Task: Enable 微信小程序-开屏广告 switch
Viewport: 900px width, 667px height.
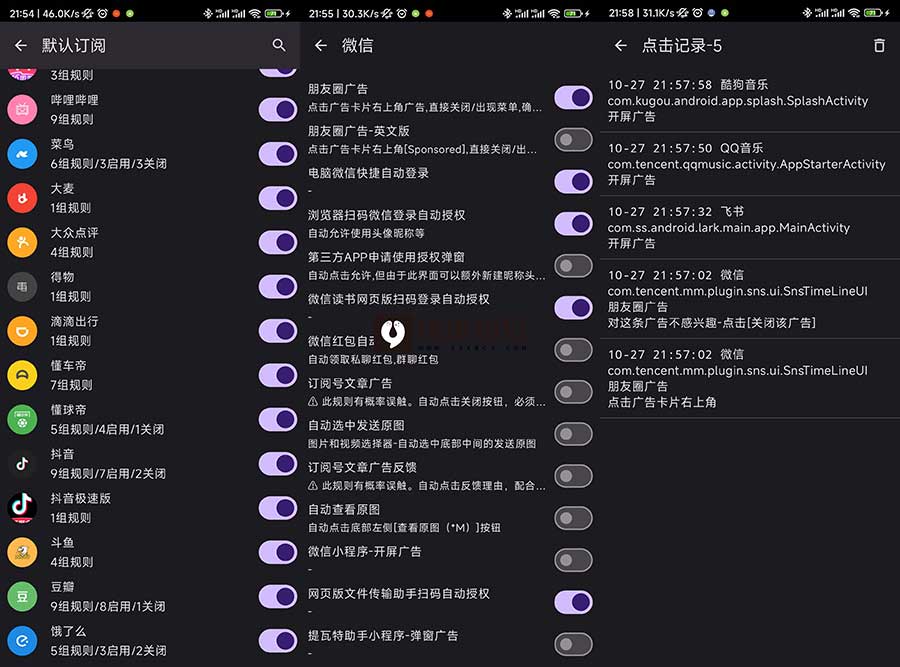Action: click(573, 560)
